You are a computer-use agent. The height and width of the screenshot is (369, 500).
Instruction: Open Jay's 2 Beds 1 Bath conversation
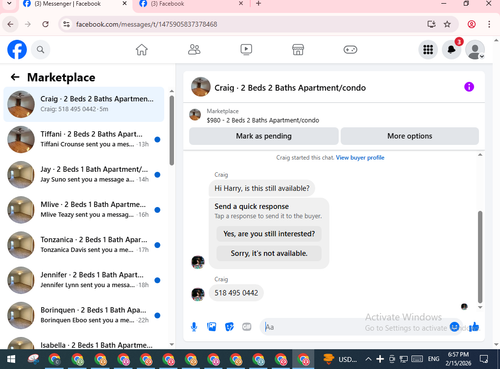[x=84, y=175]
